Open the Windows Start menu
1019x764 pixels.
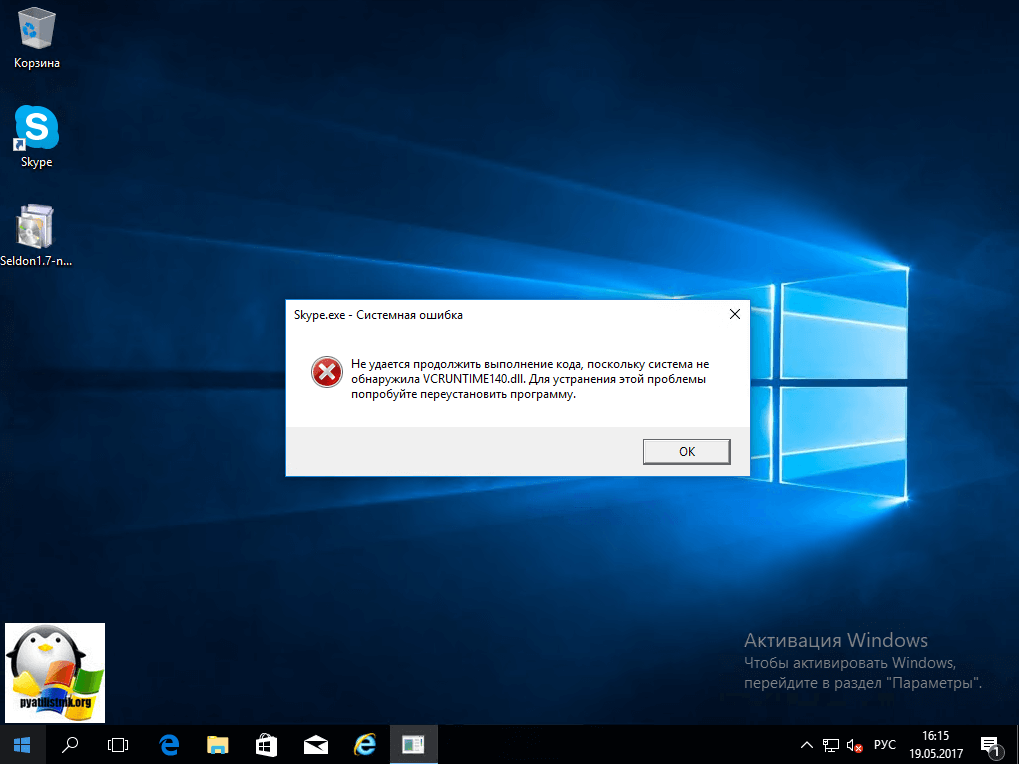pyautogui.click(x=22, y=744)
